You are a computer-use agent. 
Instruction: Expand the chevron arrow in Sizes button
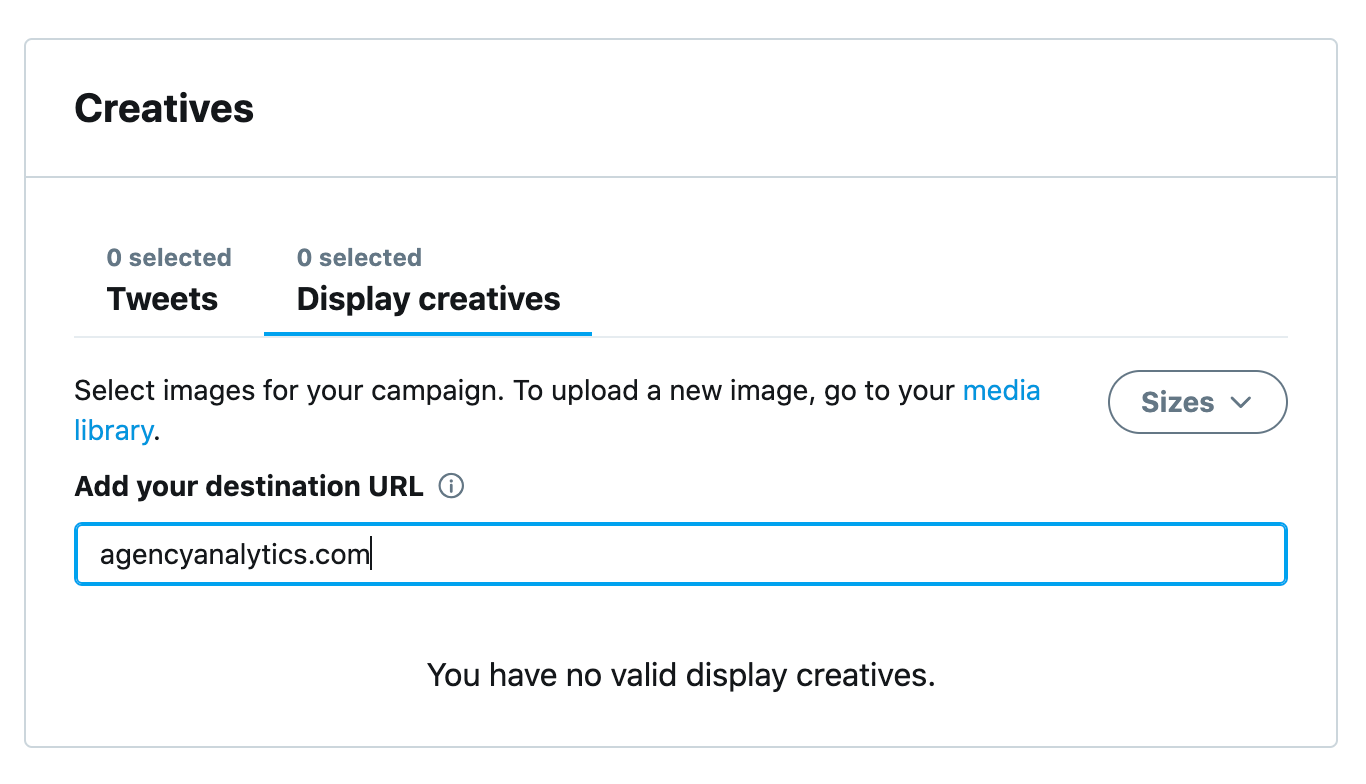1241,402
